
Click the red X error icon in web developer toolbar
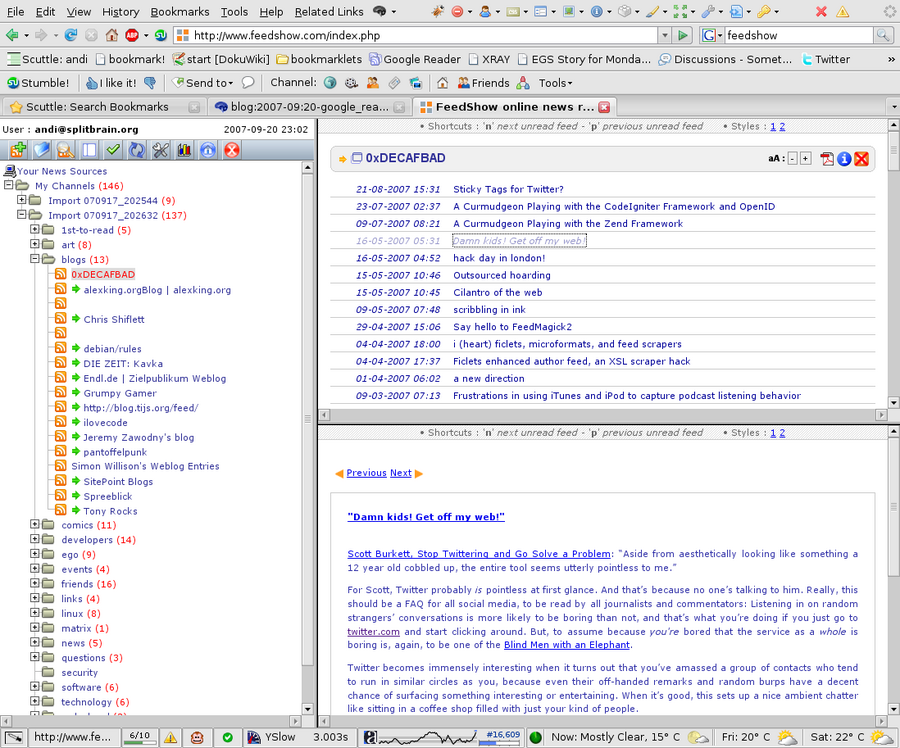(x=821, y=11)
